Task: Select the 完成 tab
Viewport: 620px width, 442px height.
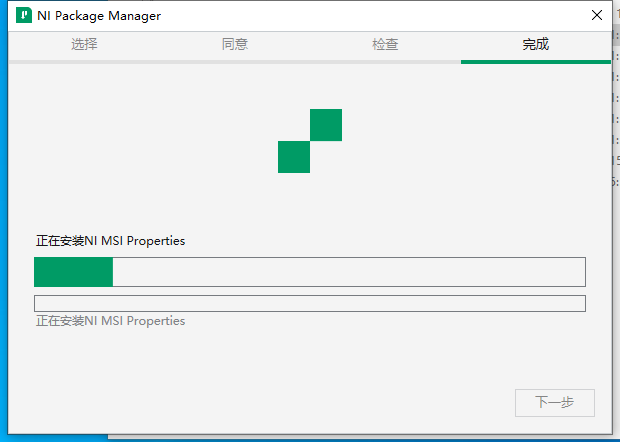Action: [x=536, y=44]
